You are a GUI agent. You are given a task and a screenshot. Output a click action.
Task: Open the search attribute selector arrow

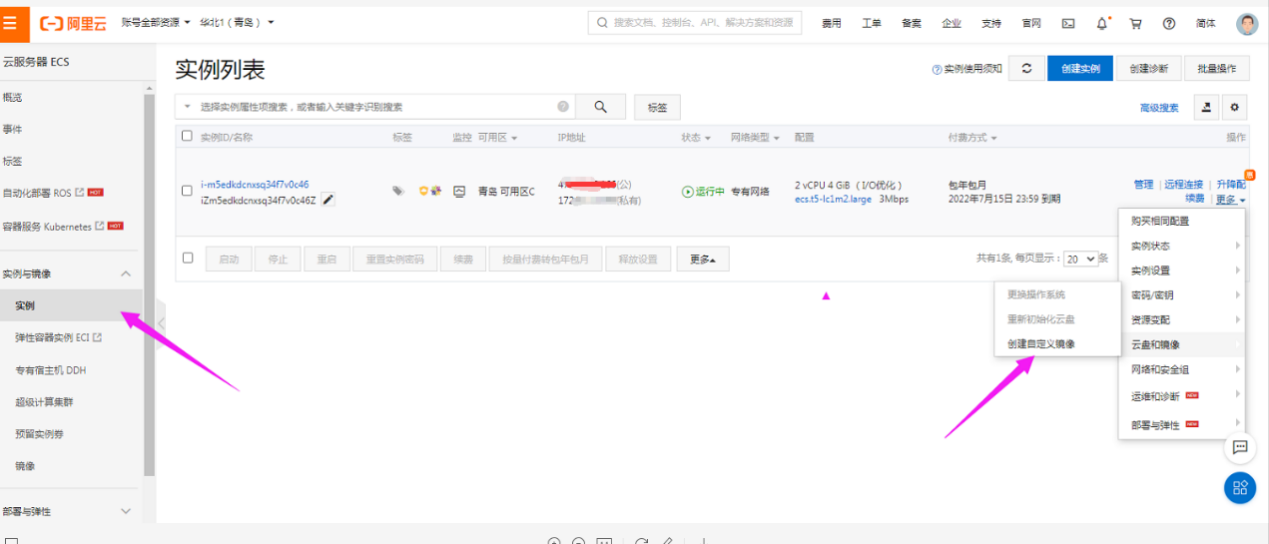pos(187,106)
